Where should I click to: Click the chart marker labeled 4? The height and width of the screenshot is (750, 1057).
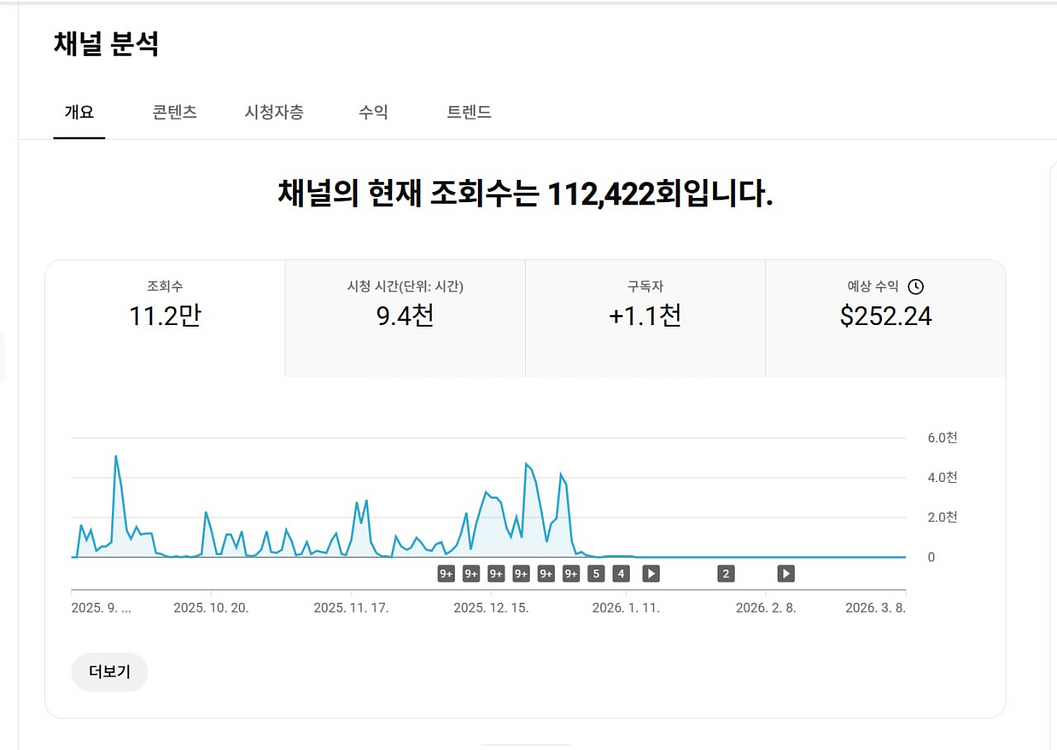[621, 574]
